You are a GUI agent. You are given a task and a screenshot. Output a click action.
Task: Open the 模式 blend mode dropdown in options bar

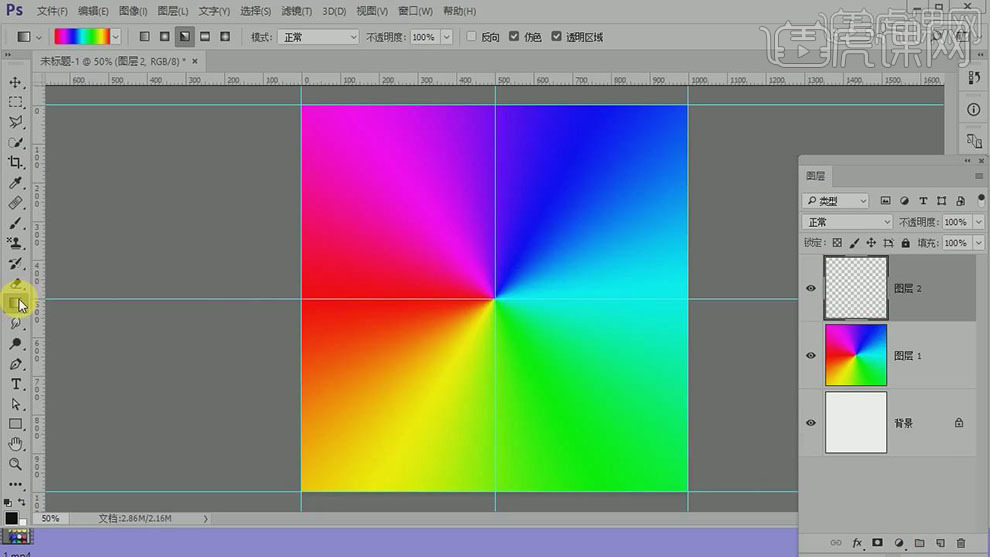pyautogui.click(x=317, y=37)
